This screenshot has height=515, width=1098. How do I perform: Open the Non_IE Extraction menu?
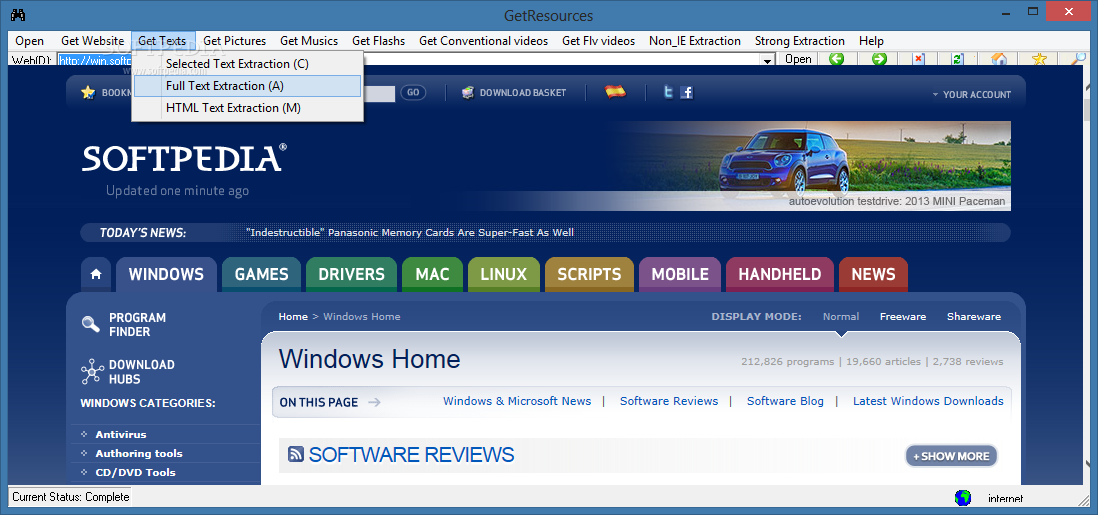pyautogui.click(x=695, y=41)
